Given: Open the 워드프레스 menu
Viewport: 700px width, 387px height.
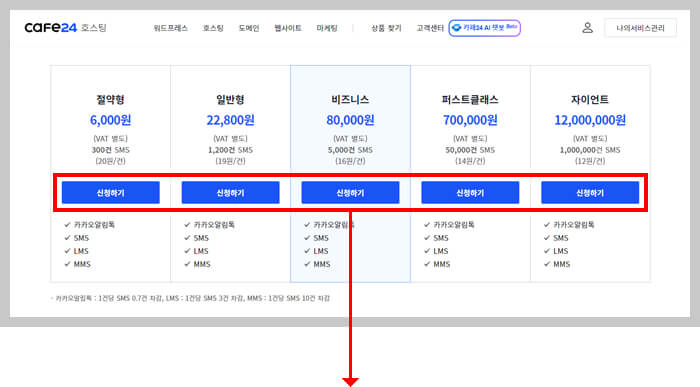Looking at the screenshot, I should coord(171,28).
